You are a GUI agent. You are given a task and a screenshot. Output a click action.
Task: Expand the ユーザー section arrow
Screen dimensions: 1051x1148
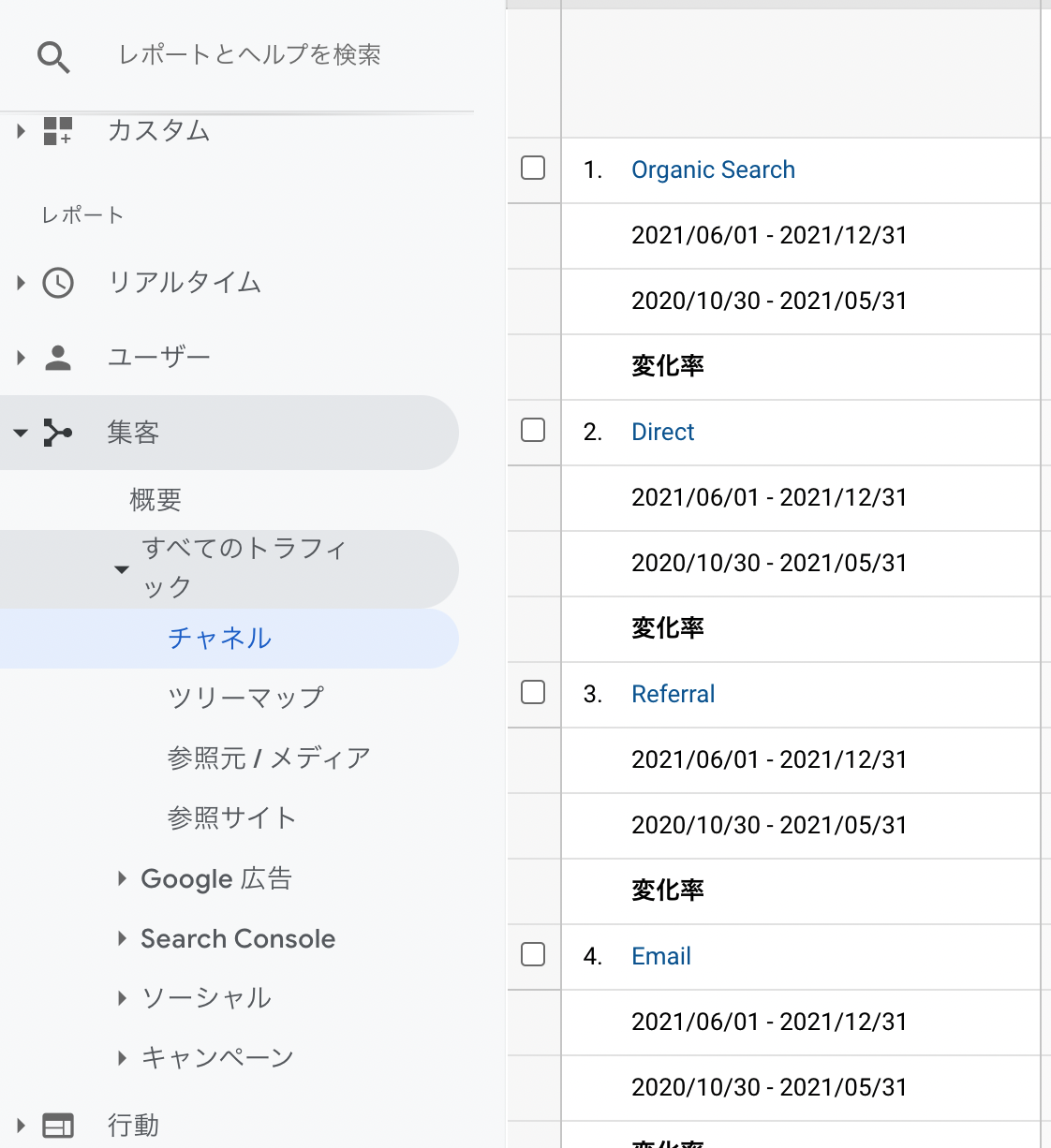pos(21,358)
